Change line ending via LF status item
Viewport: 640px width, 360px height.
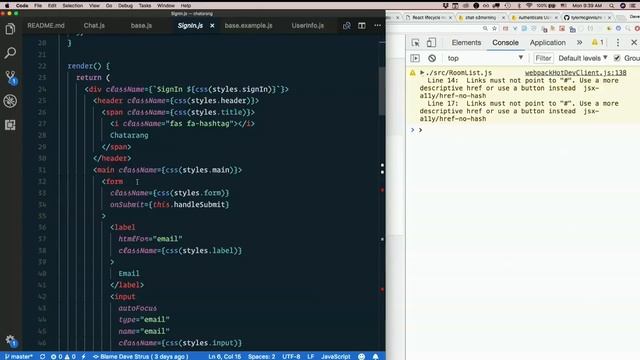pyautogui.click(x=311, y=356)
